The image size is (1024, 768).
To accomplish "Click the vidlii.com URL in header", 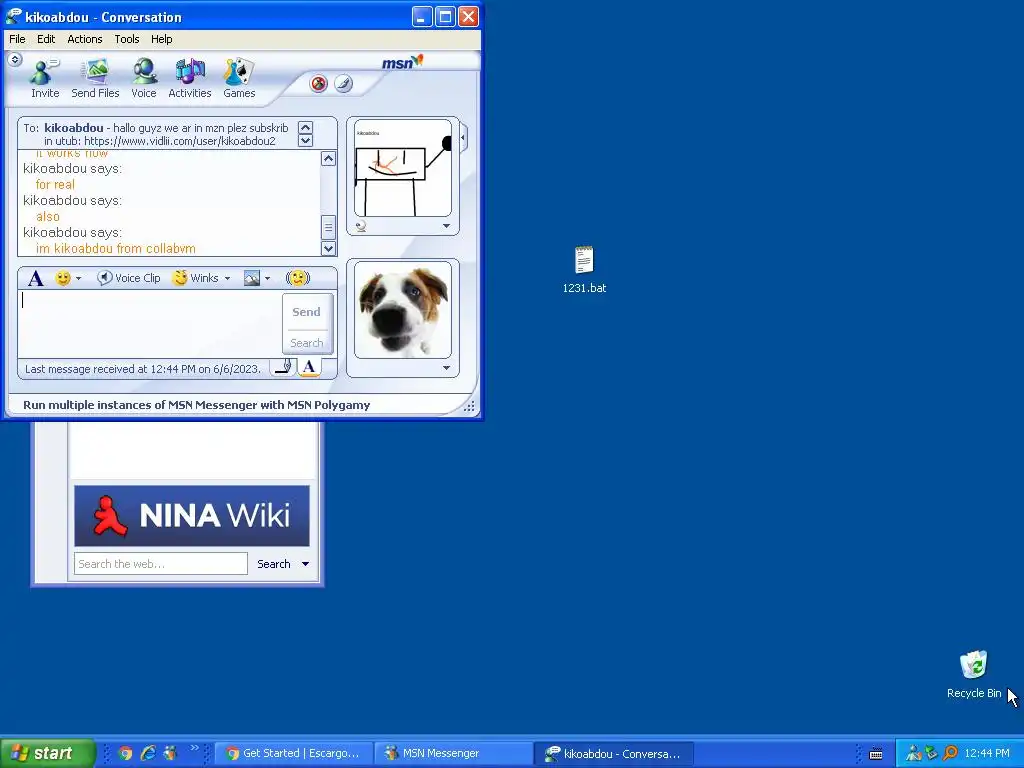I will coord(180,141).
